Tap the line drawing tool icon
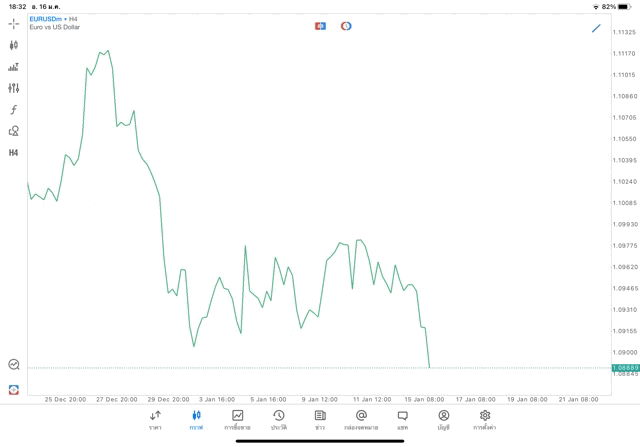Image resolution: width=640 pixels, height=447 pixels. tap(596, 28)
